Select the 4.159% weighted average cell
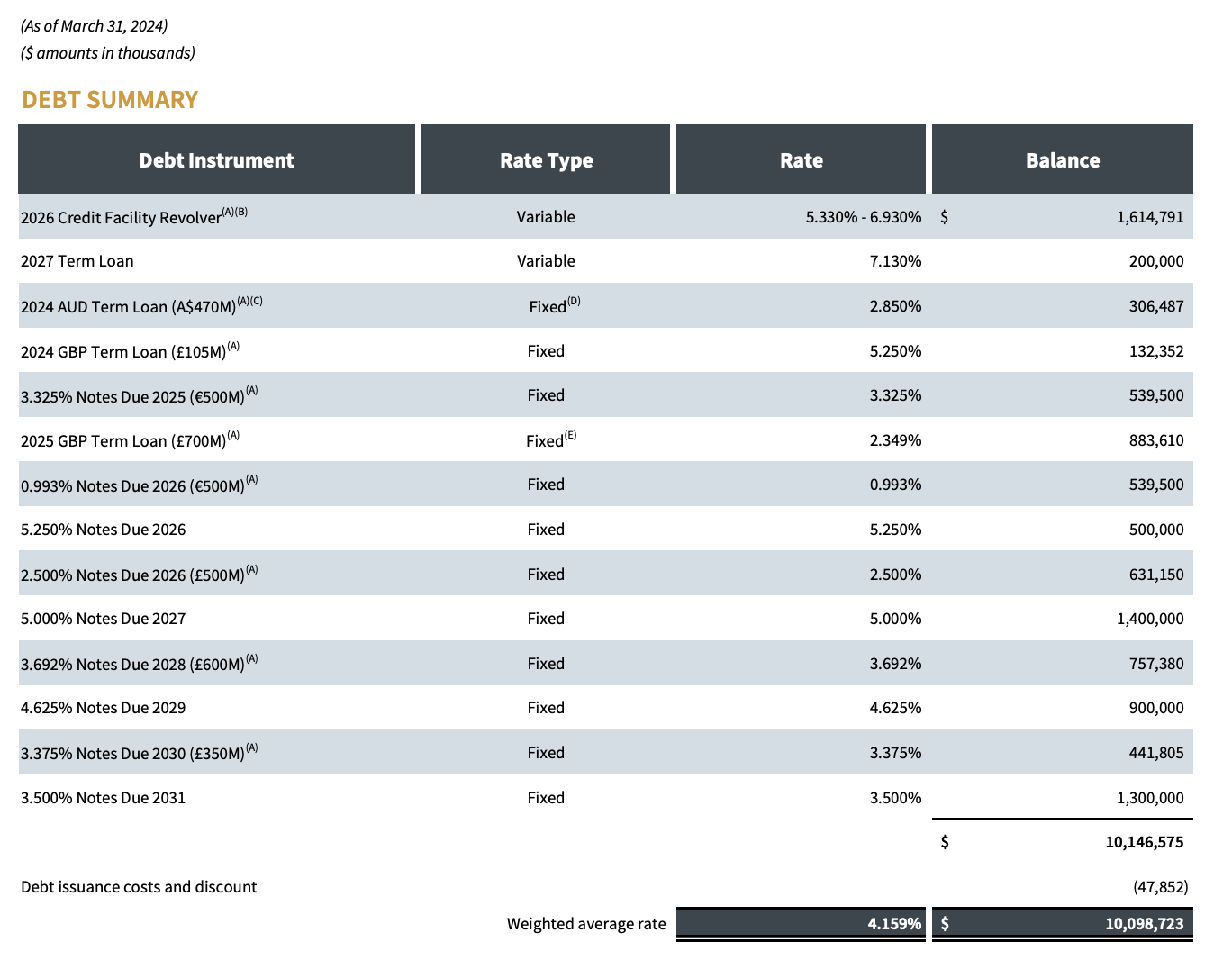The height and width of the screenshot is (960, 1232). coord(894,924)
